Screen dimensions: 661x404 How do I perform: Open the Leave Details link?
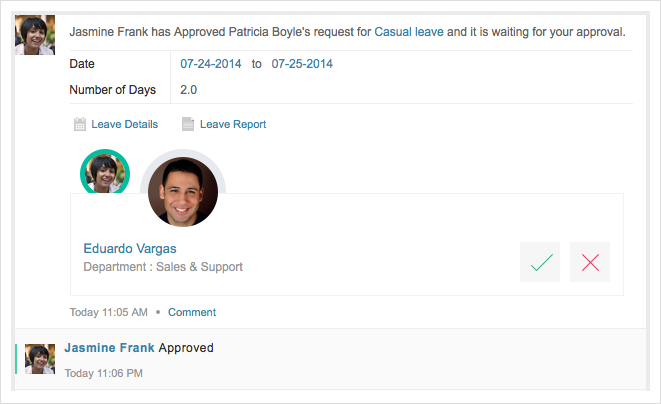pos(124,125)
